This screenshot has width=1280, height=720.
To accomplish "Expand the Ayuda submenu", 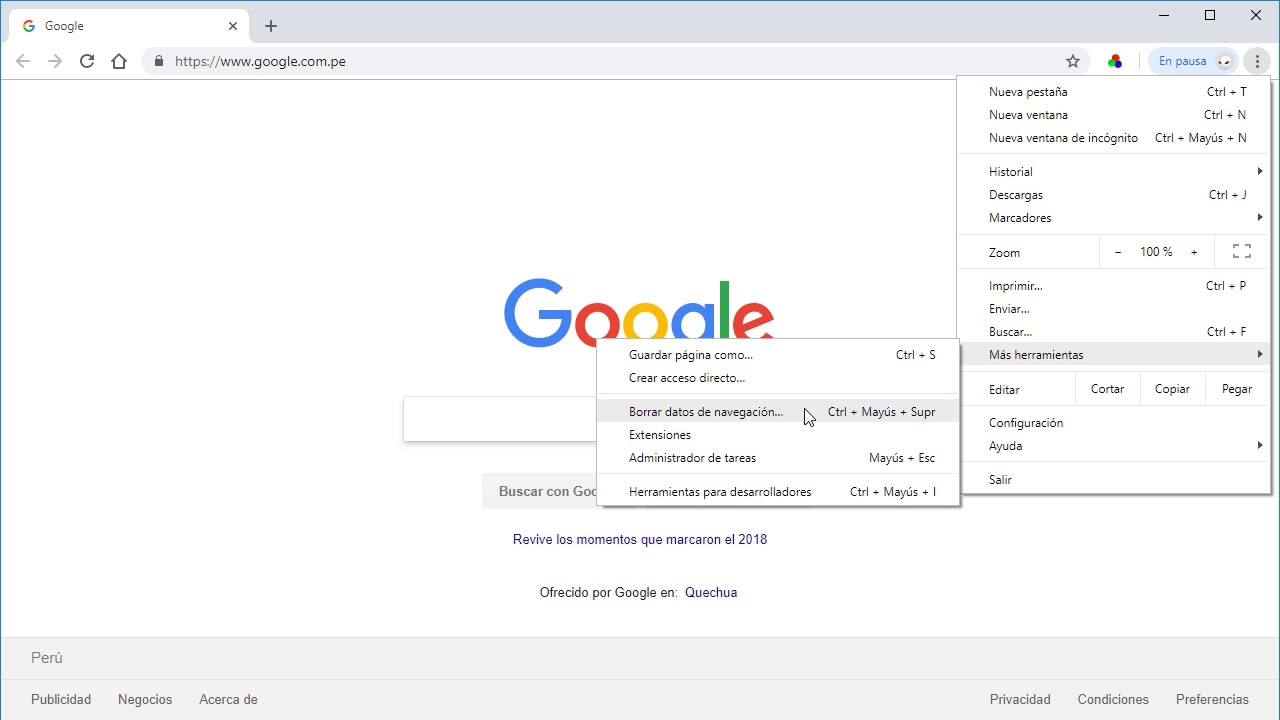I will [1114, 446].
